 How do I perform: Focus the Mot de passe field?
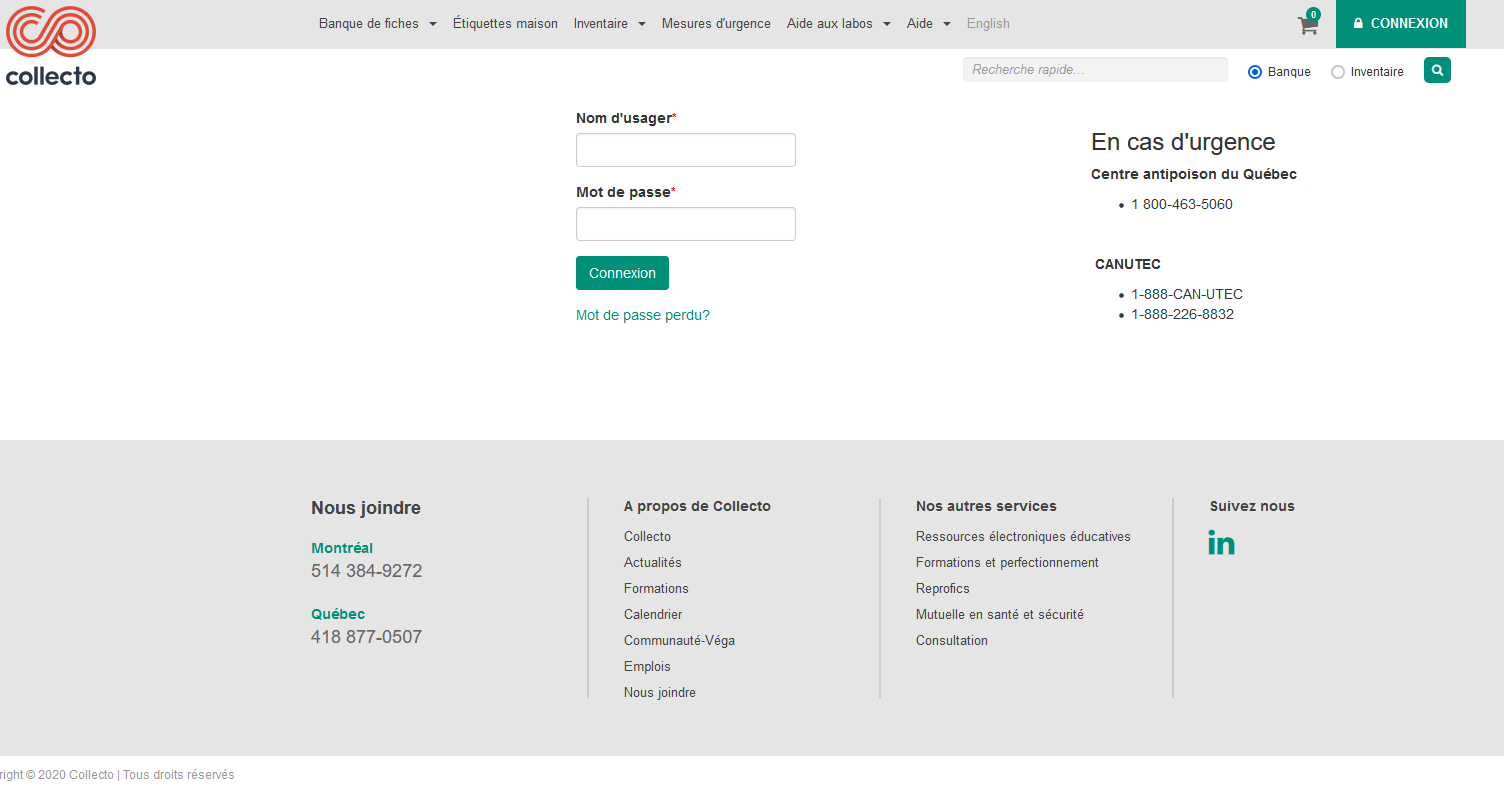[x=686, y=224]
